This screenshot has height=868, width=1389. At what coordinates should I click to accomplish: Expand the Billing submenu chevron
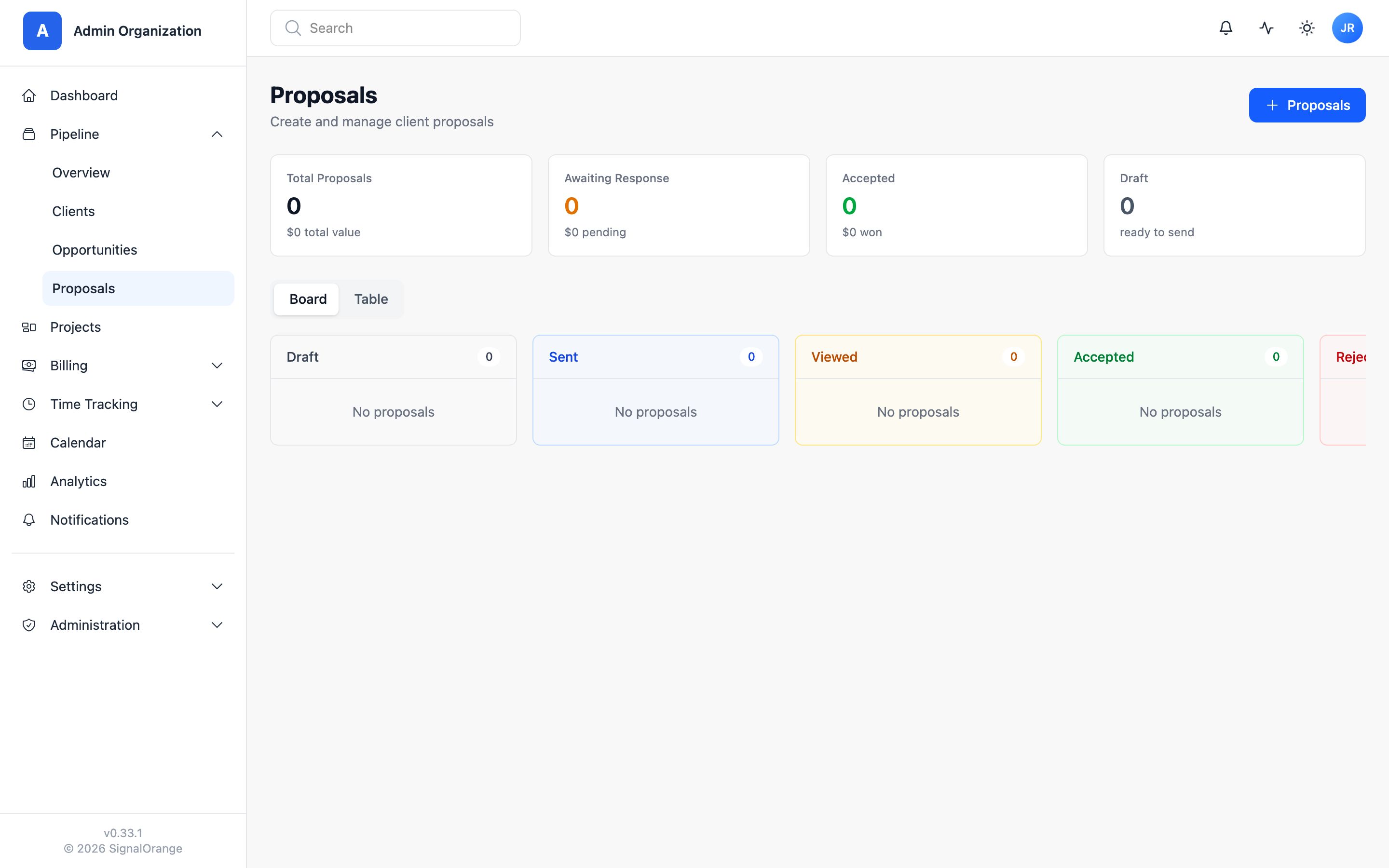(x=217, y=366)
